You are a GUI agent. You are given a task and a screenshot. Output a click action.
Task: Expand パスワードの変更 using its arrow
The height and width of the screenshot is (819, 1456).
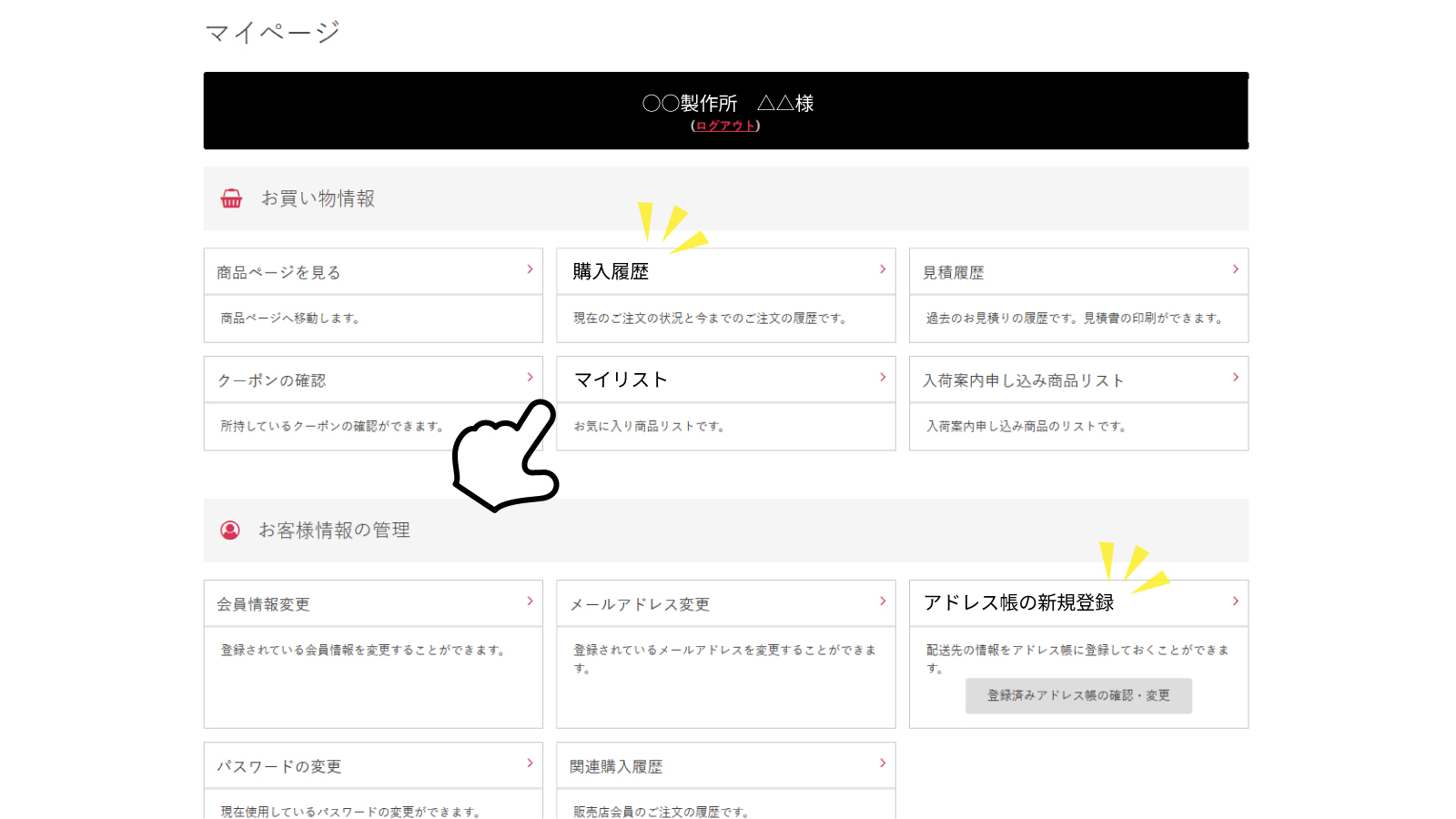click(x=530, y=763)
